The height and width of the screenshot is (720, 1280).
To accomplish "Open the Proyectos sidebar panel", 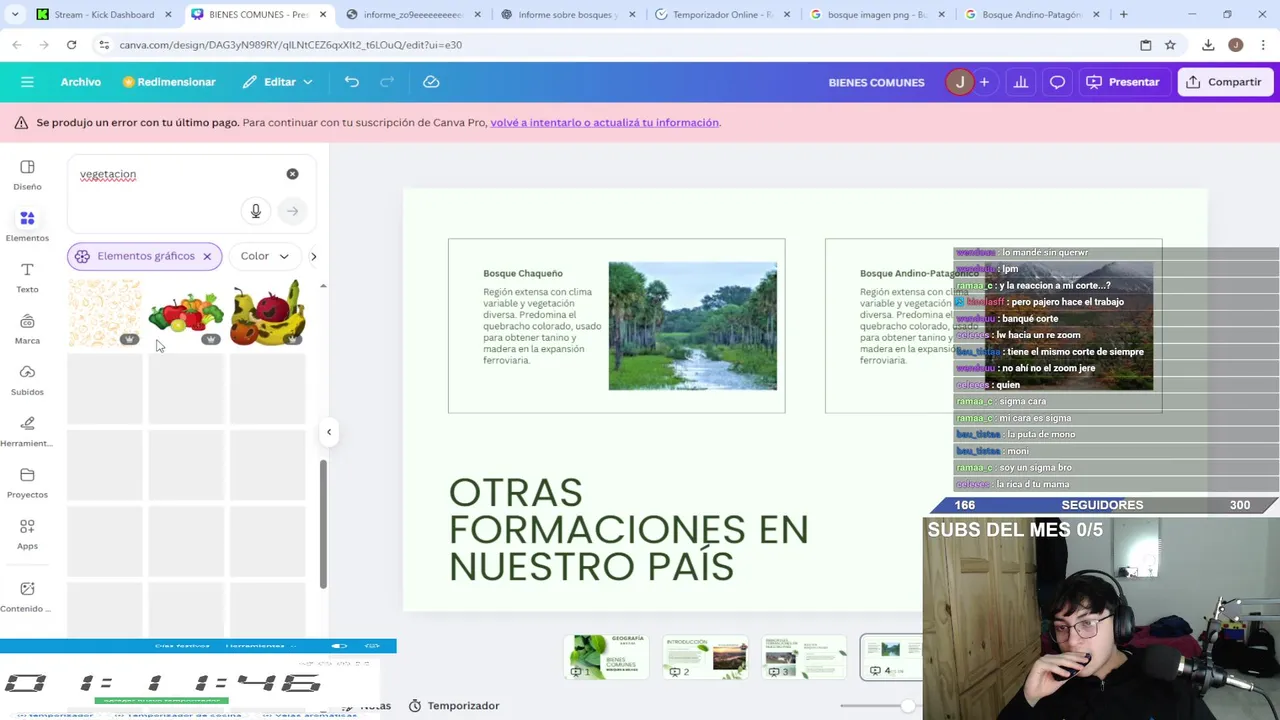I will pyautogui.click(x=27, y=483).
